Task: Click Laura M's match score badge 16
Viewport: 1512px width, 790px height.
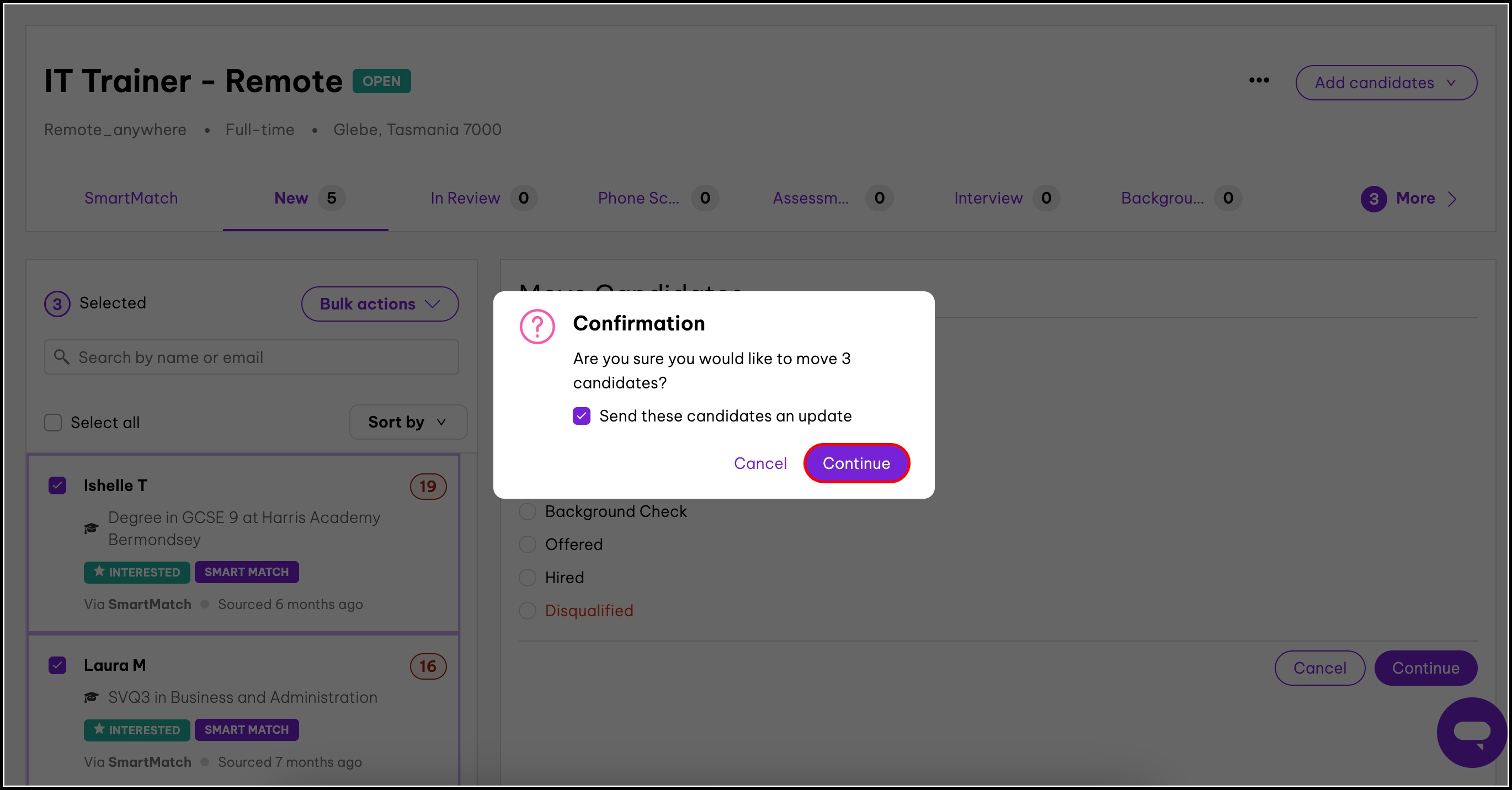Action: [428, 665]
